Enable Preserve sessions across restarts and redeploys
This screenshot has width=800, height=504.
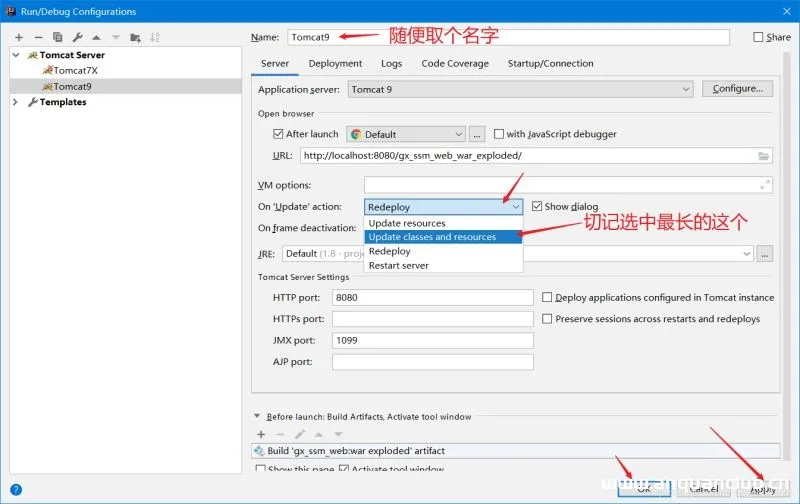(547, 318)
